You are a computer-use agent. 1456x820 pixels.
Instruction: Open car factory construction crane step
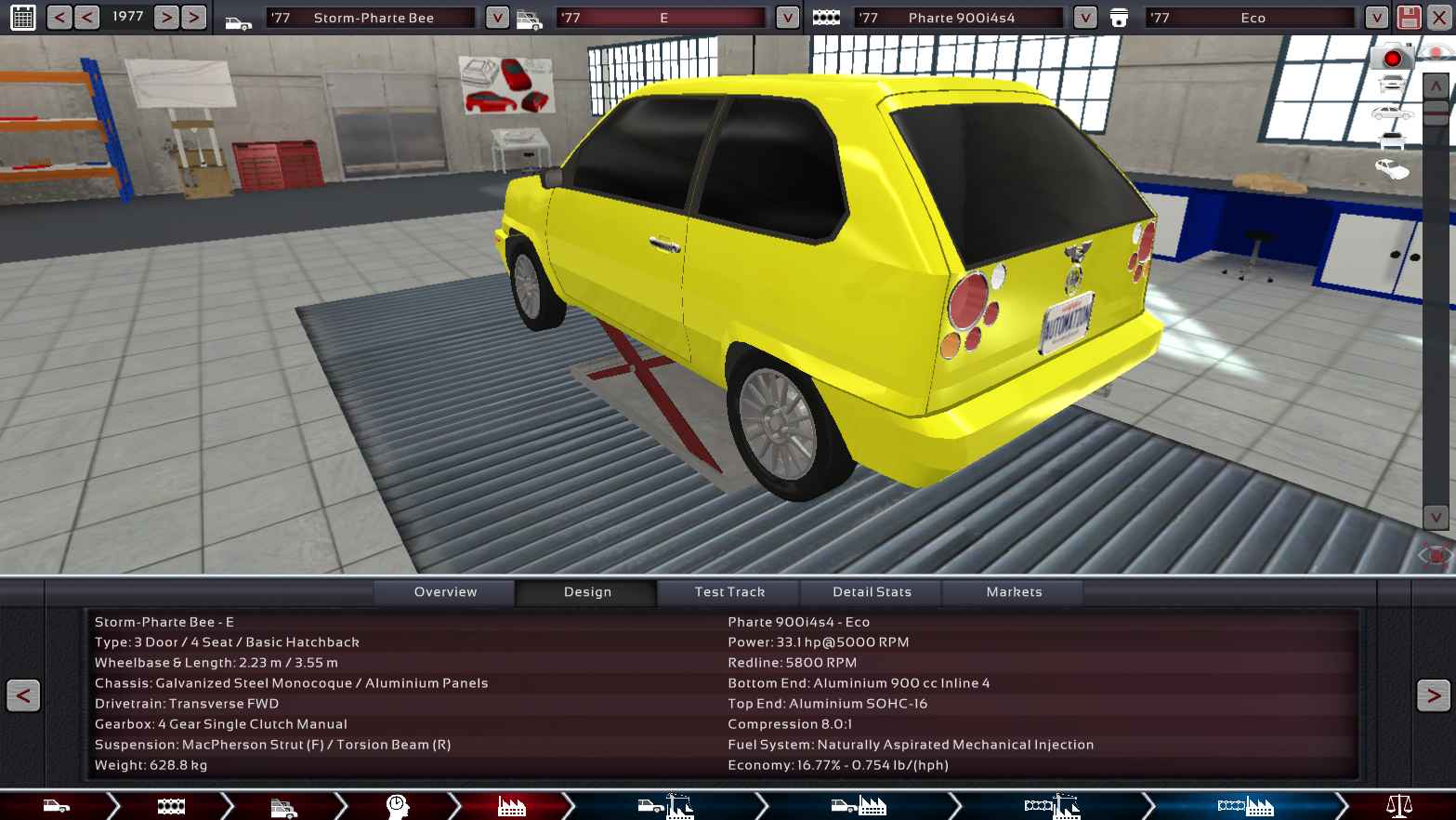click(x=665, y=806)
